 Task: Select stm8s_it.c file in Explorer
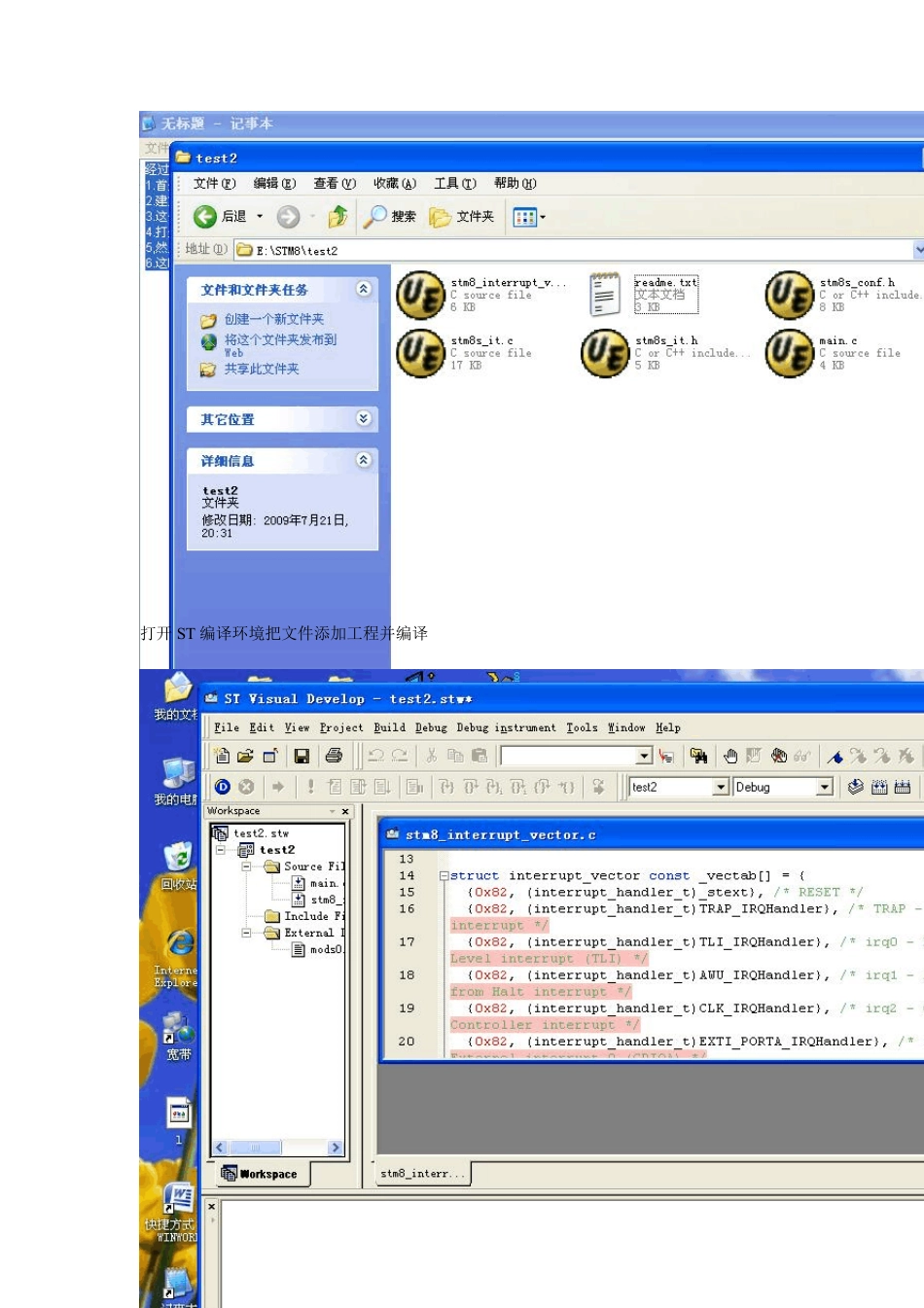tap(420, 353)
